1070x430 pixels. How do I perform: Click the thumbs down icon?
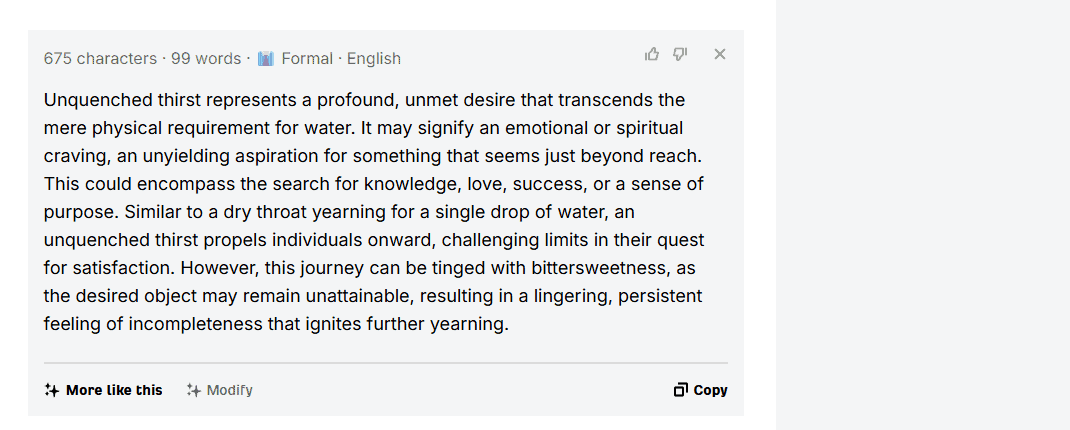680,54
